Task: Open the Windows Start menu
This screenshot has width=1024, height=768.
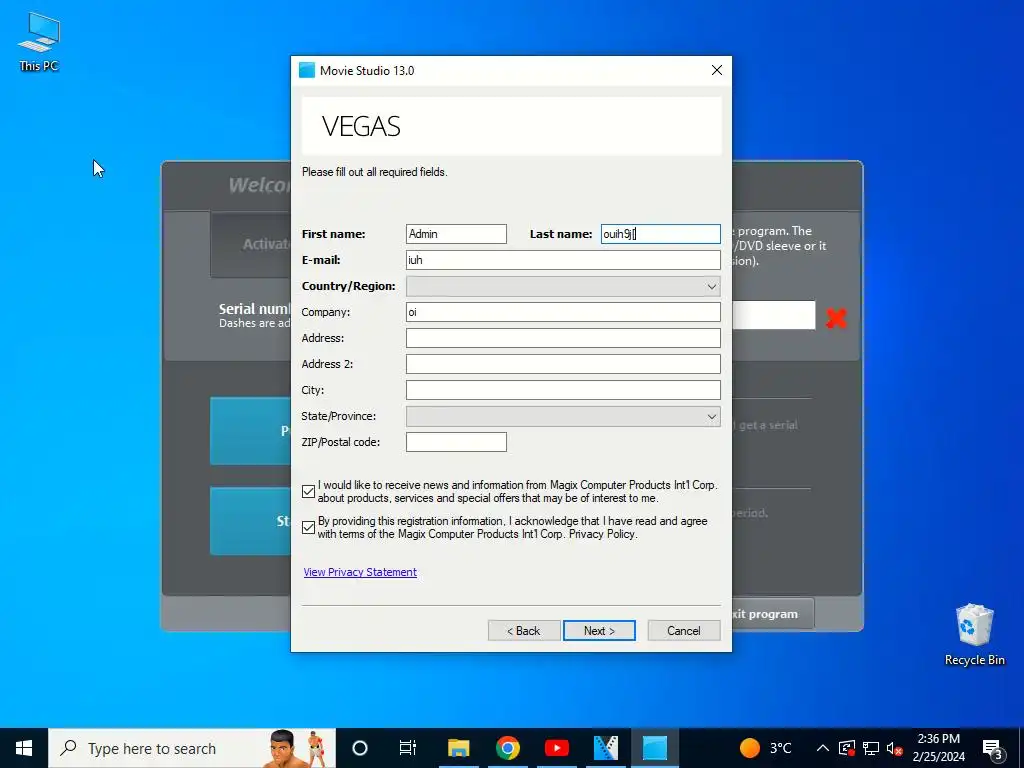Action: (24, 748)
